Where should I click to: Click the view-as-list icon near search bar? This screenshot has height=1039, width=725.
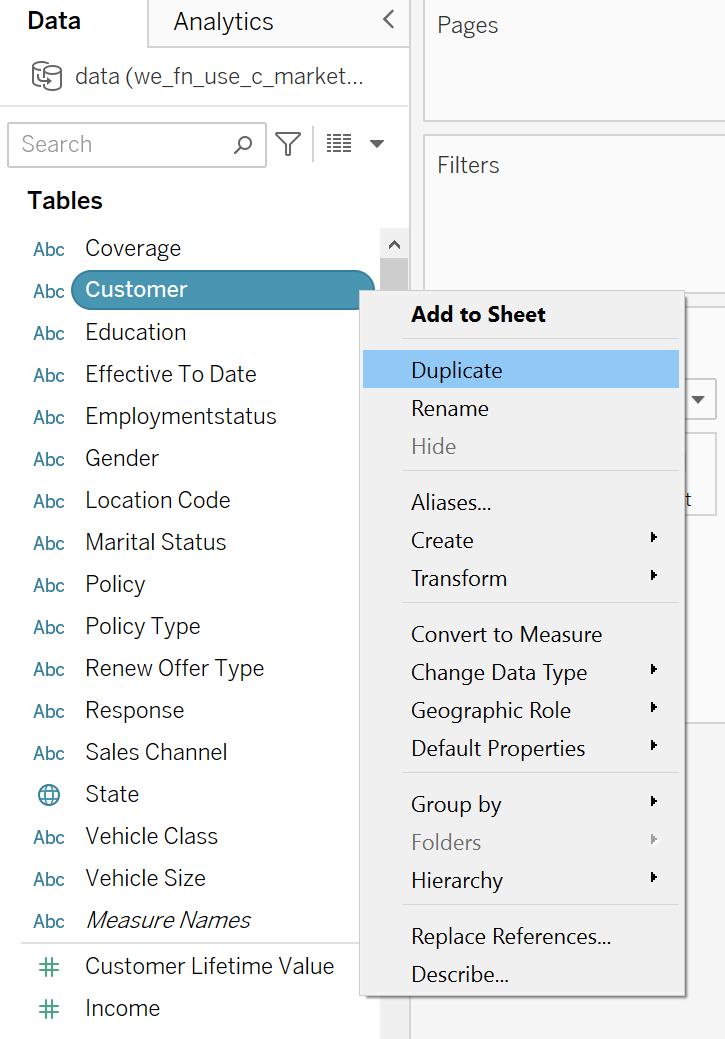[338, 144]
